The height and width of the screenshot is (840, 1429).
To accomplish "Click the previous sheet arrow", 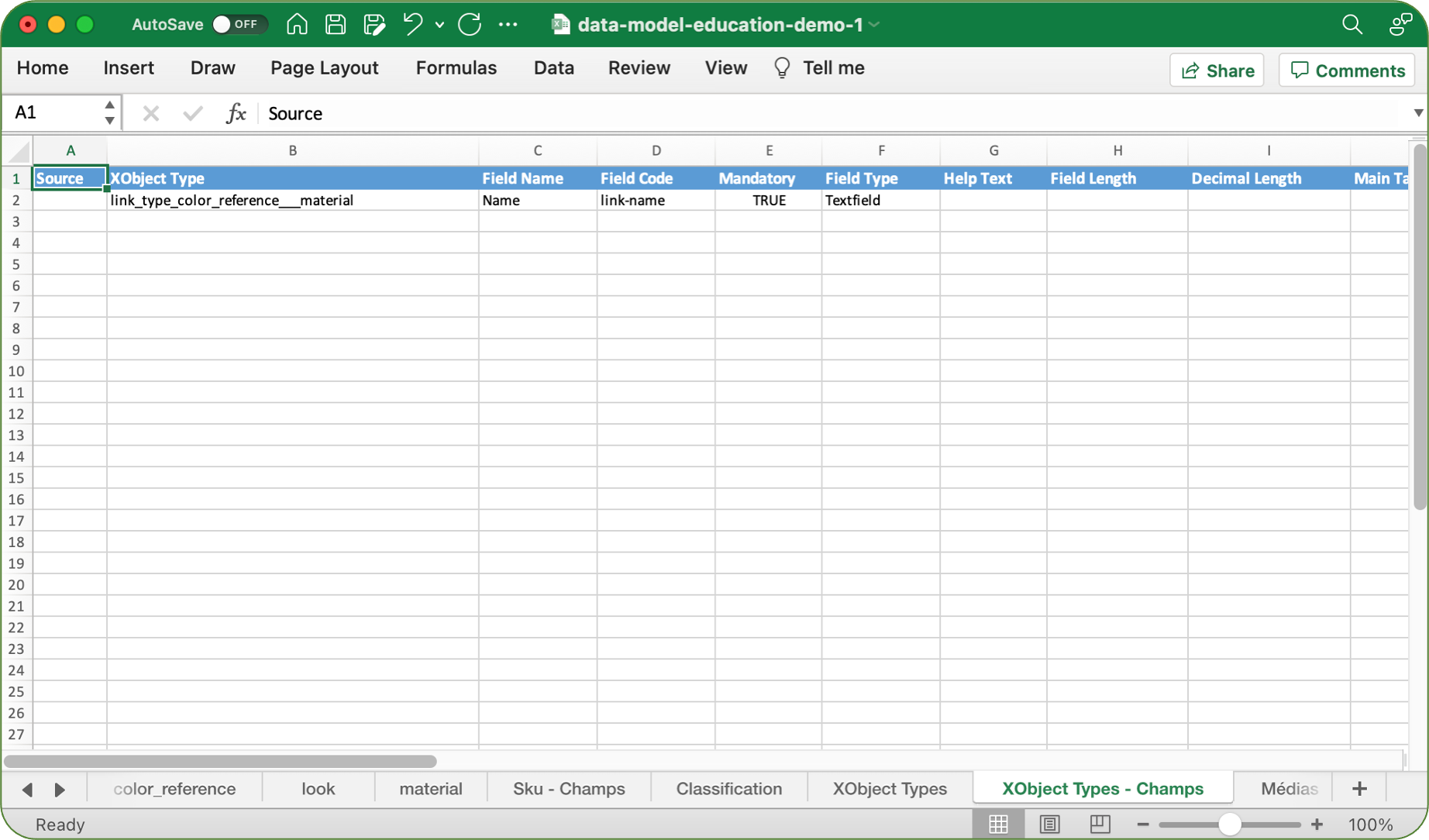I will tap(28, 790).
